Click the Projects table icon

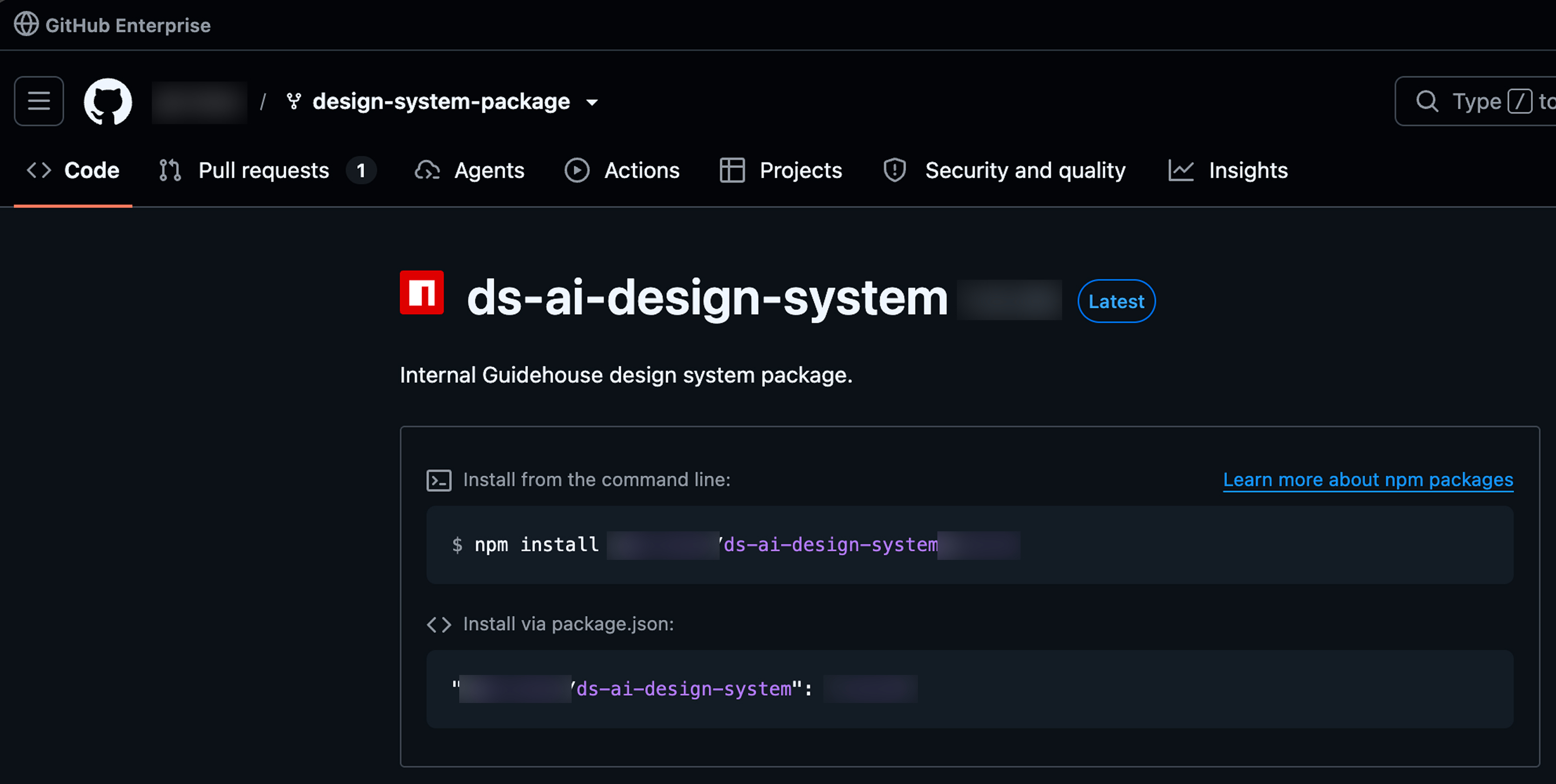click(x=732, y=170)
